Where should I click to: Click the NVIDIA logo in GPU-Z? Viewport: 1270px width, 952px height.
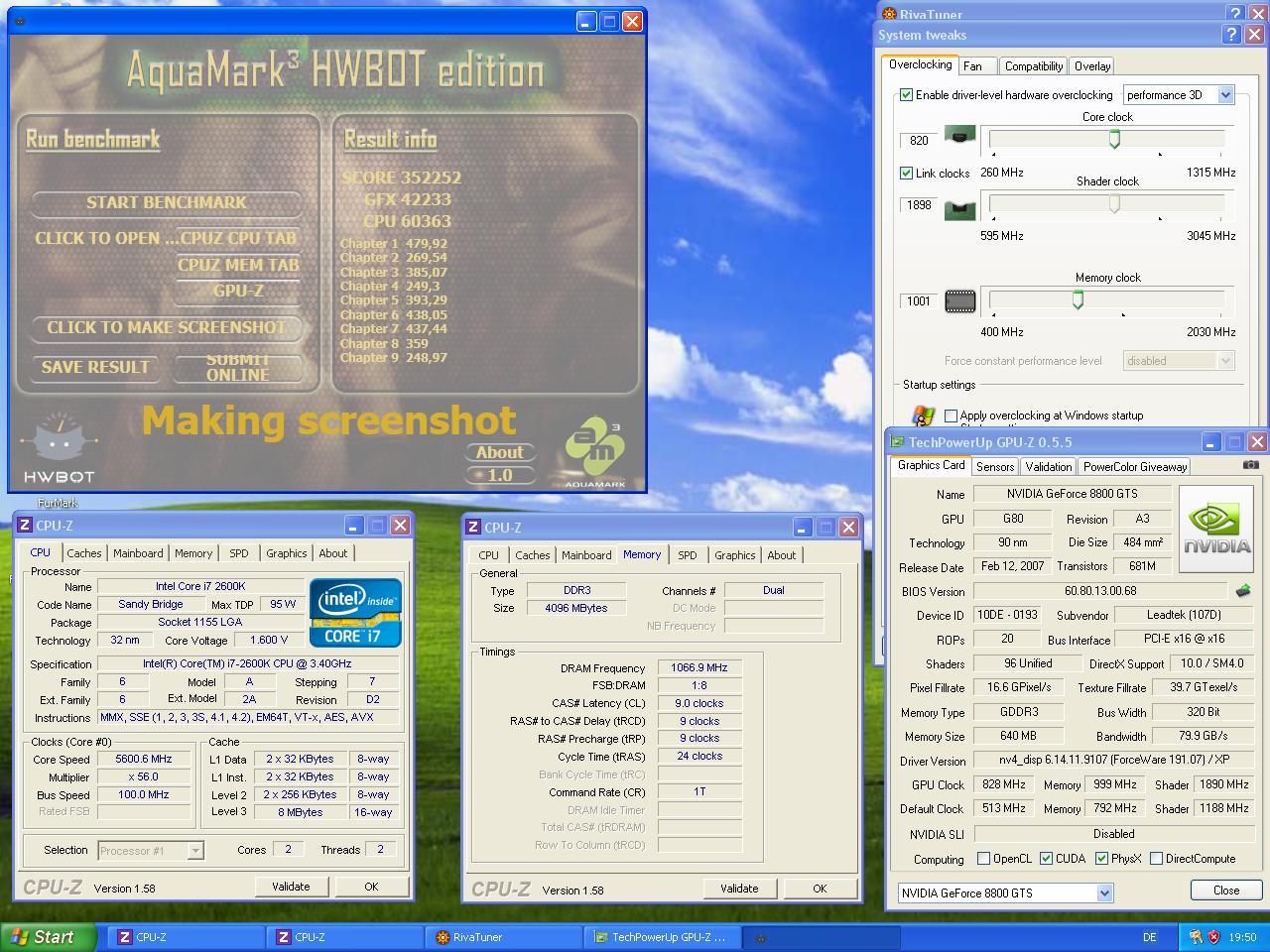tap(1216, 529)
